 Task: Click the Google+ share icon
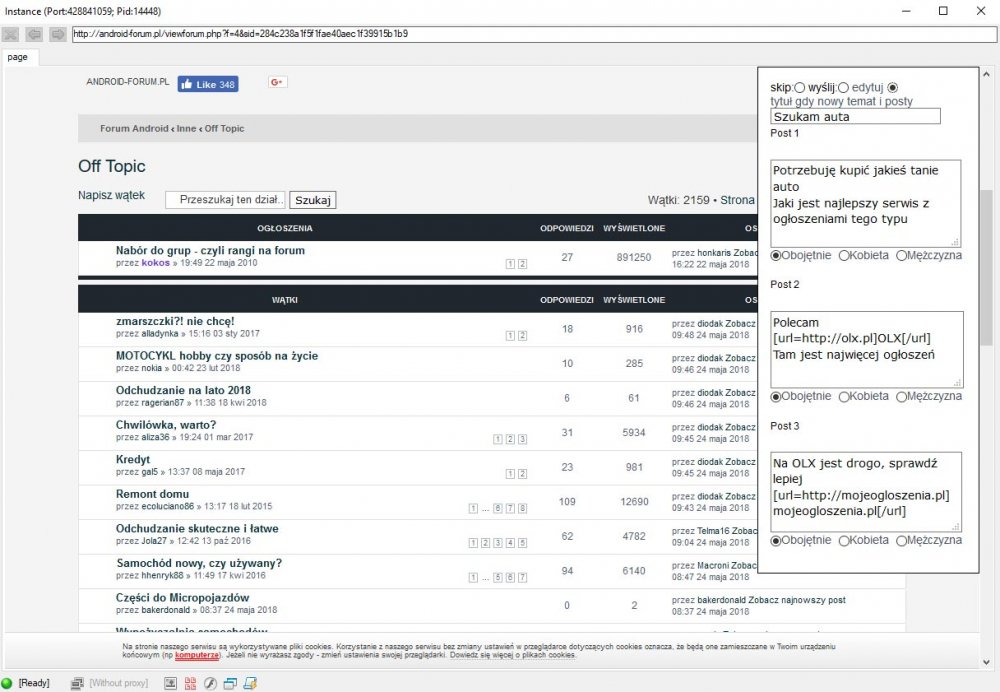coord(278,82)
